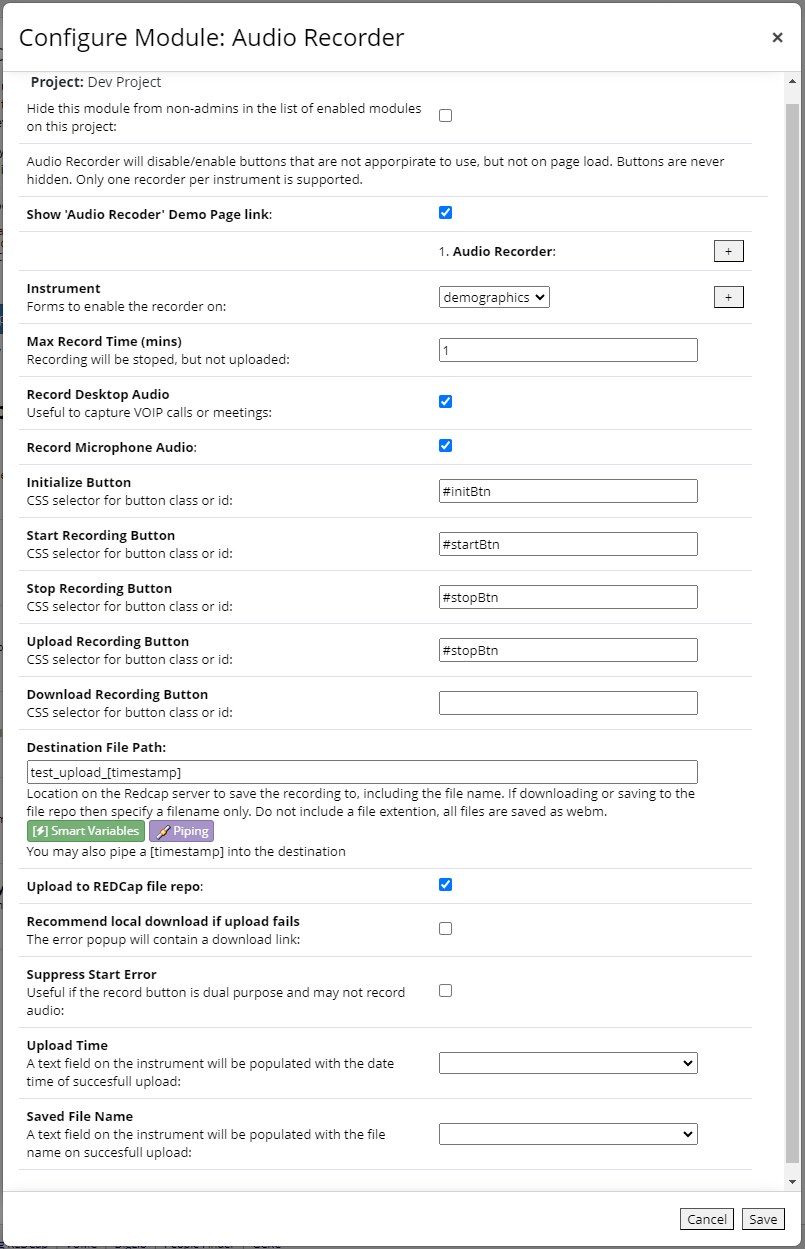This screenshot has height=1249, width=805.
Task: Open the Smart Variables helper
Action: click(x=85, y=831)
